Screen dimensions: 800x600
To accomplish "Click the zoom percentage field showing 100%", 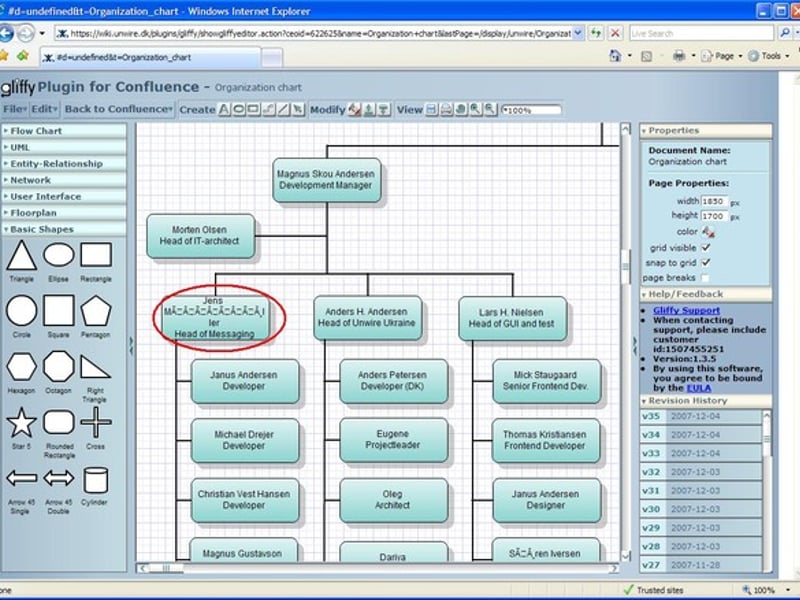I will coord(532,110).
